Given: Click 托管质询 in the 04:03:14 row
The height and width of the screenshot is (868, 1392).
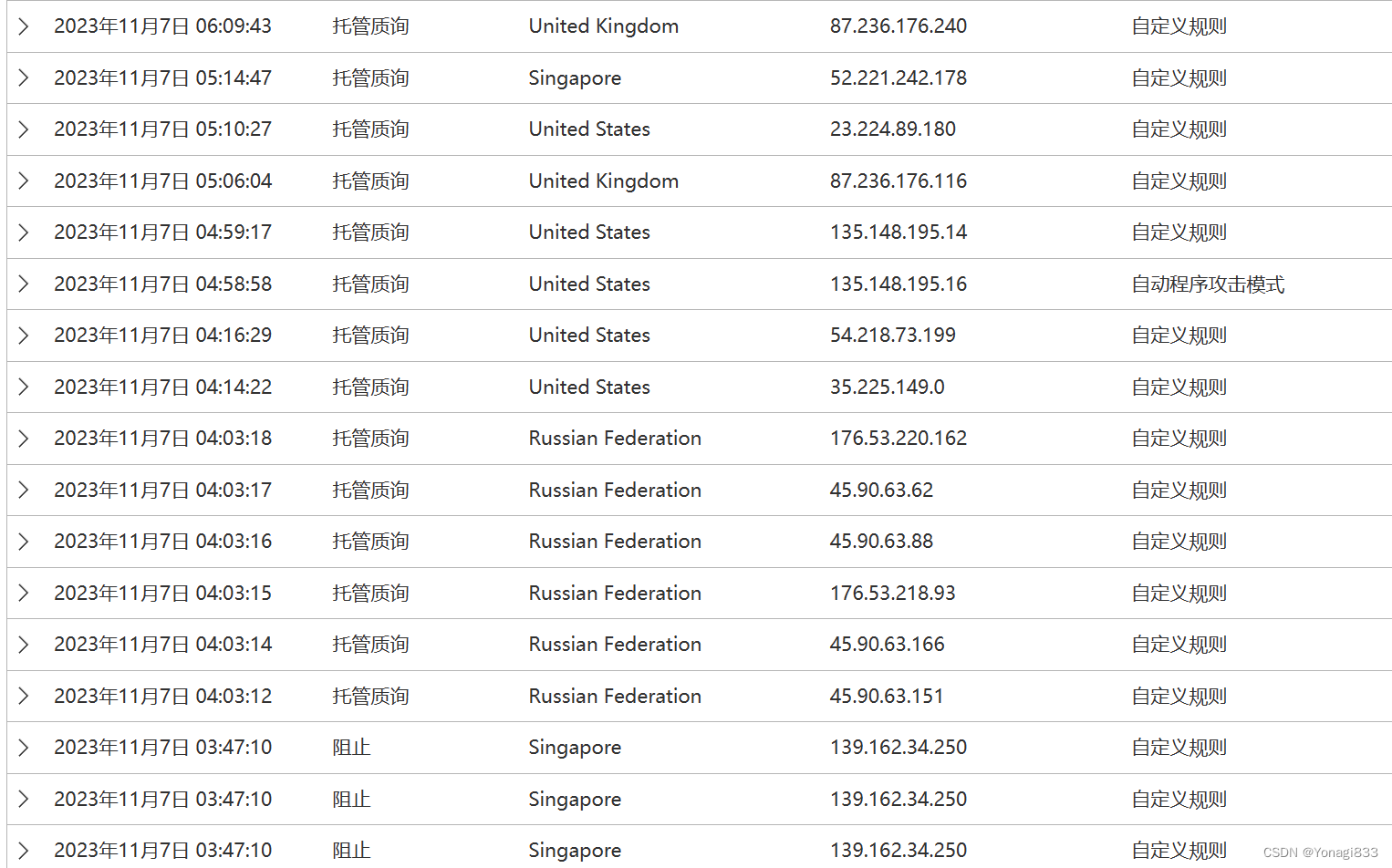Looking at the screenshot, I should point(370,645).
